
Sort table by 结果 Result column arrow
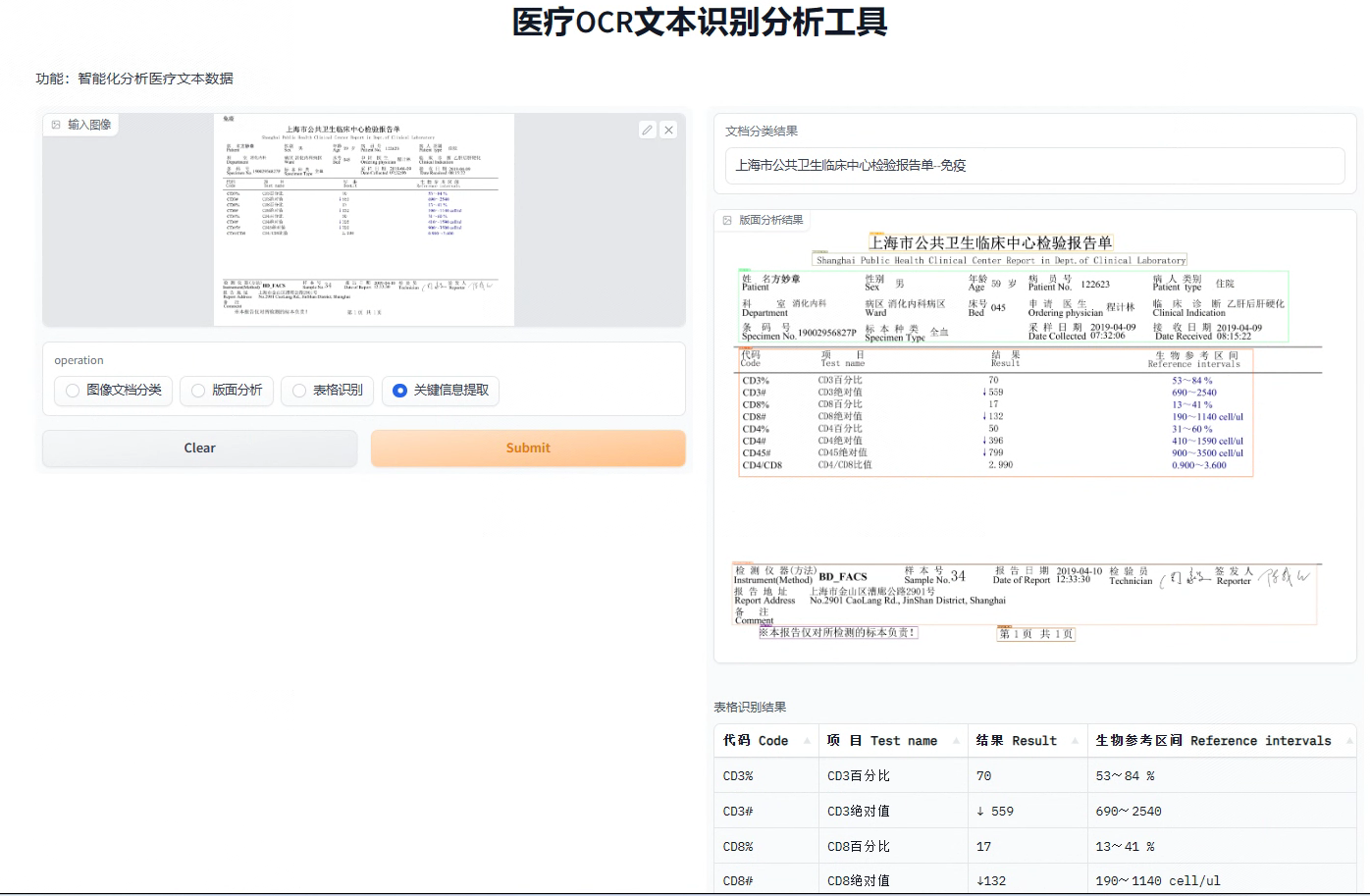[x=1076, y=741]
